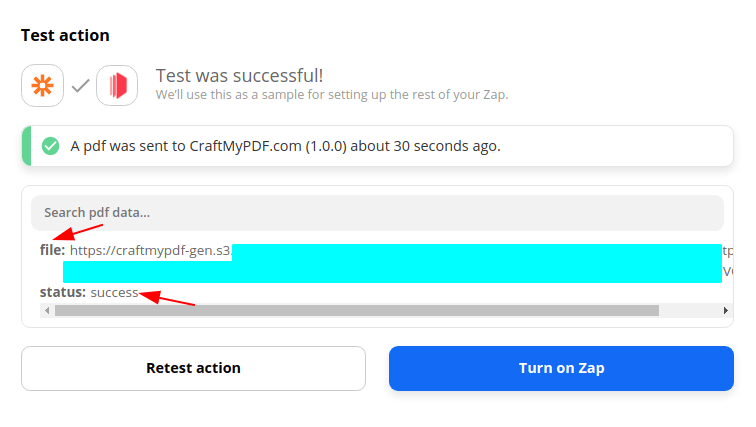Click the left scroll arrow under the data
This screenshot has width=756, height=427.
[47, 310]
